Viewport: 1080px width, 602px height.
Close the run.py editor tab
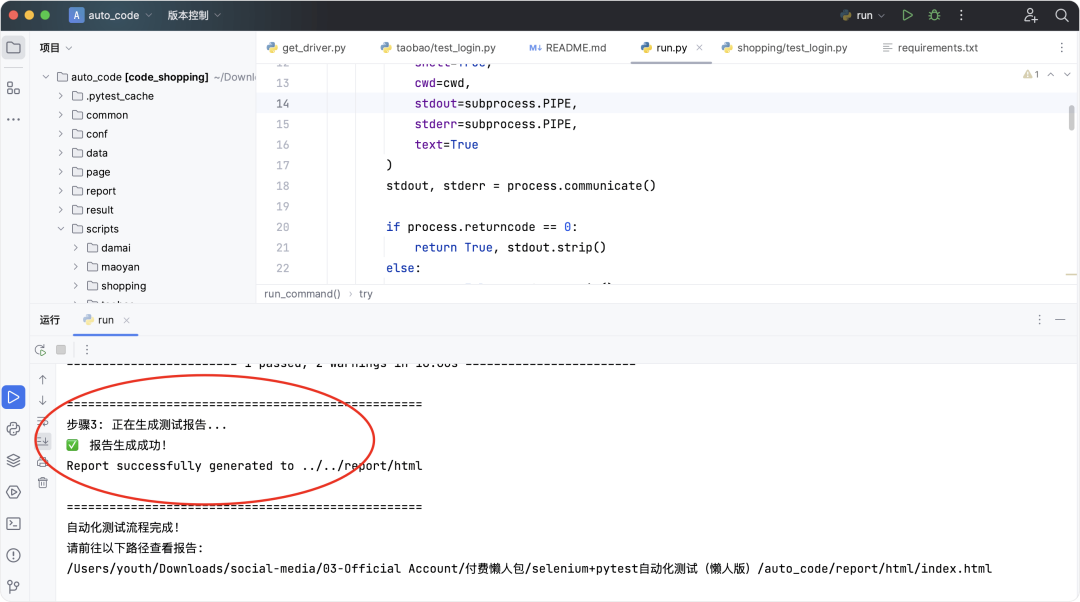point(699,48)
